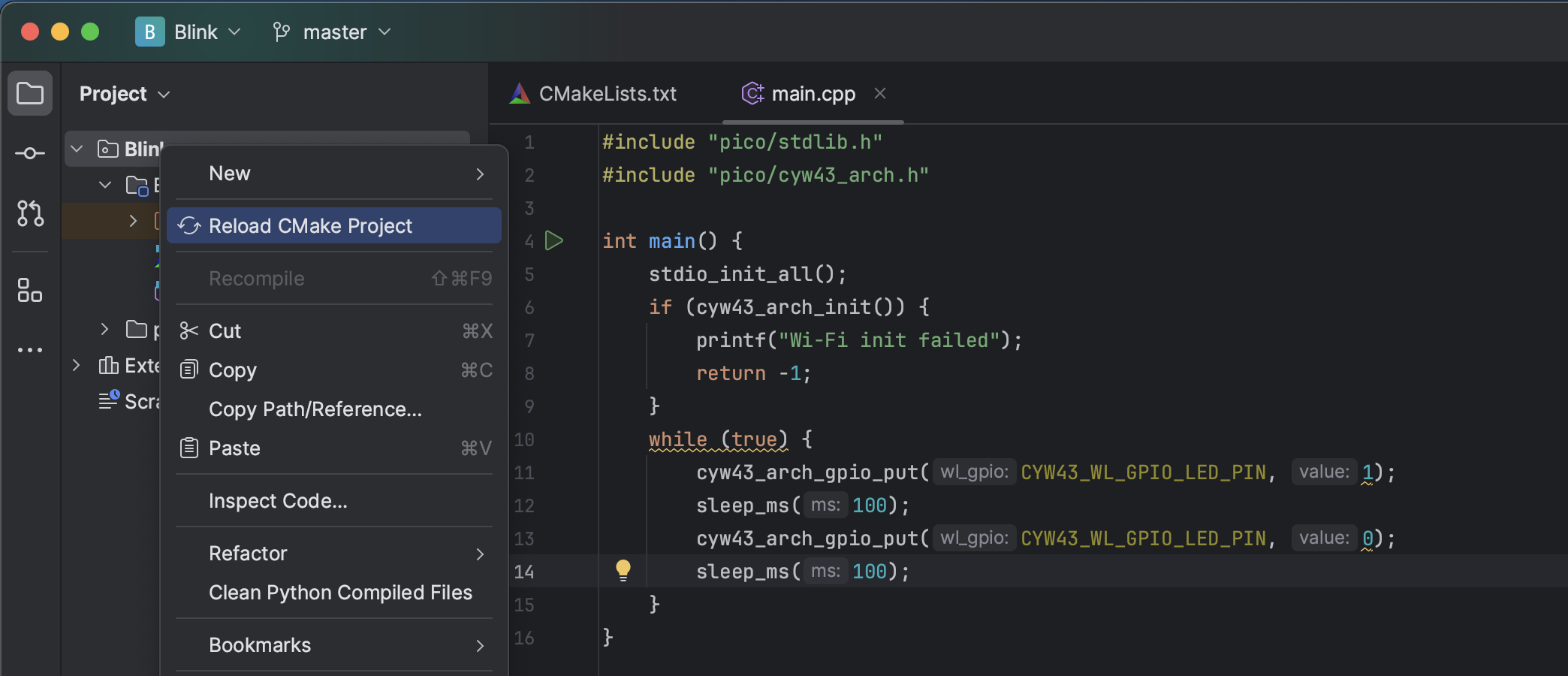1568x676 pixels.
Task: Click the yellow lightbulb intention icon
Action: tap(623, 570)
